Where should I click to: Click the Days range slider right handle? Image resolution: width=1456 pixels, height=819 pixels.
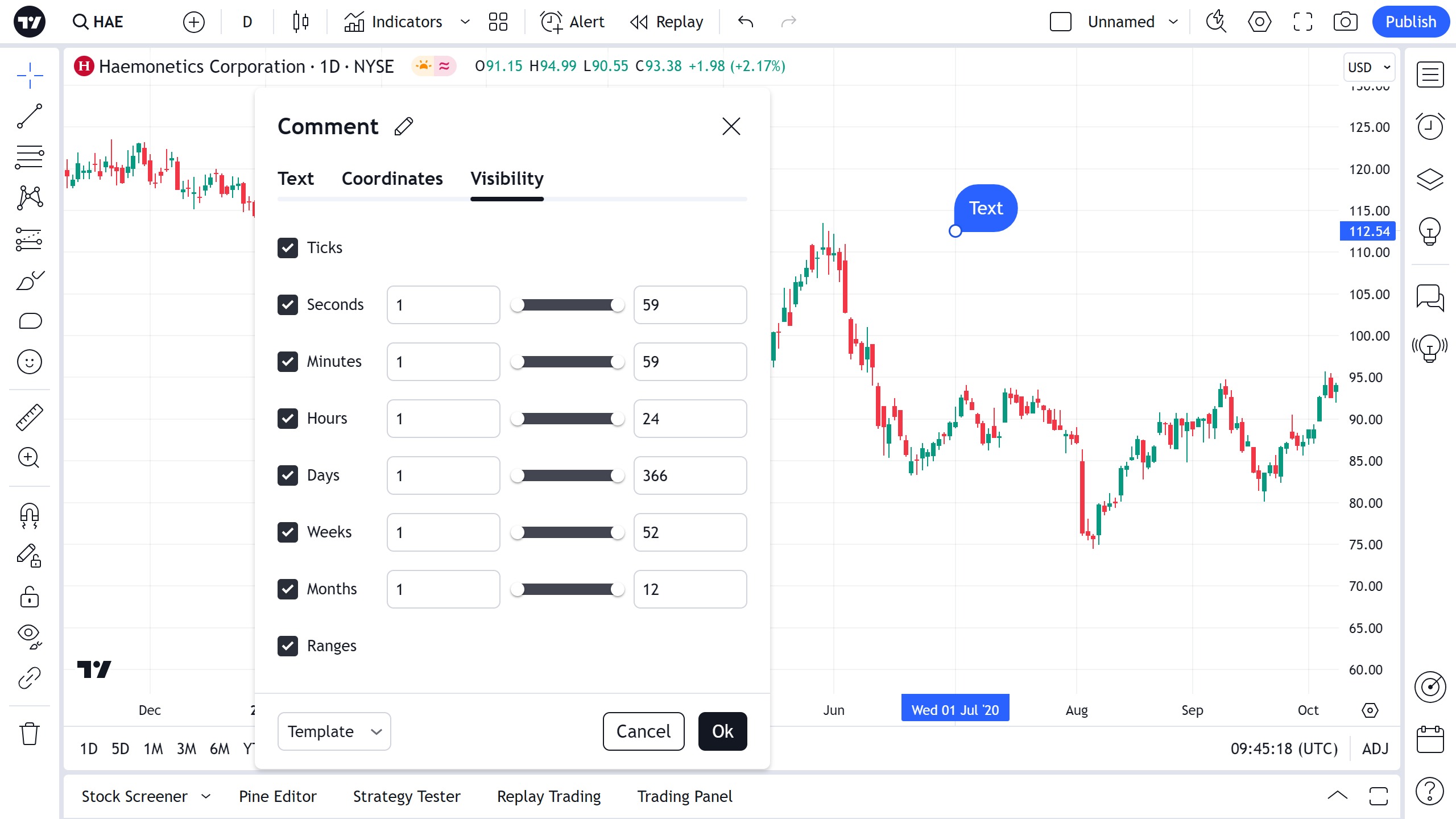coord(617,476)
